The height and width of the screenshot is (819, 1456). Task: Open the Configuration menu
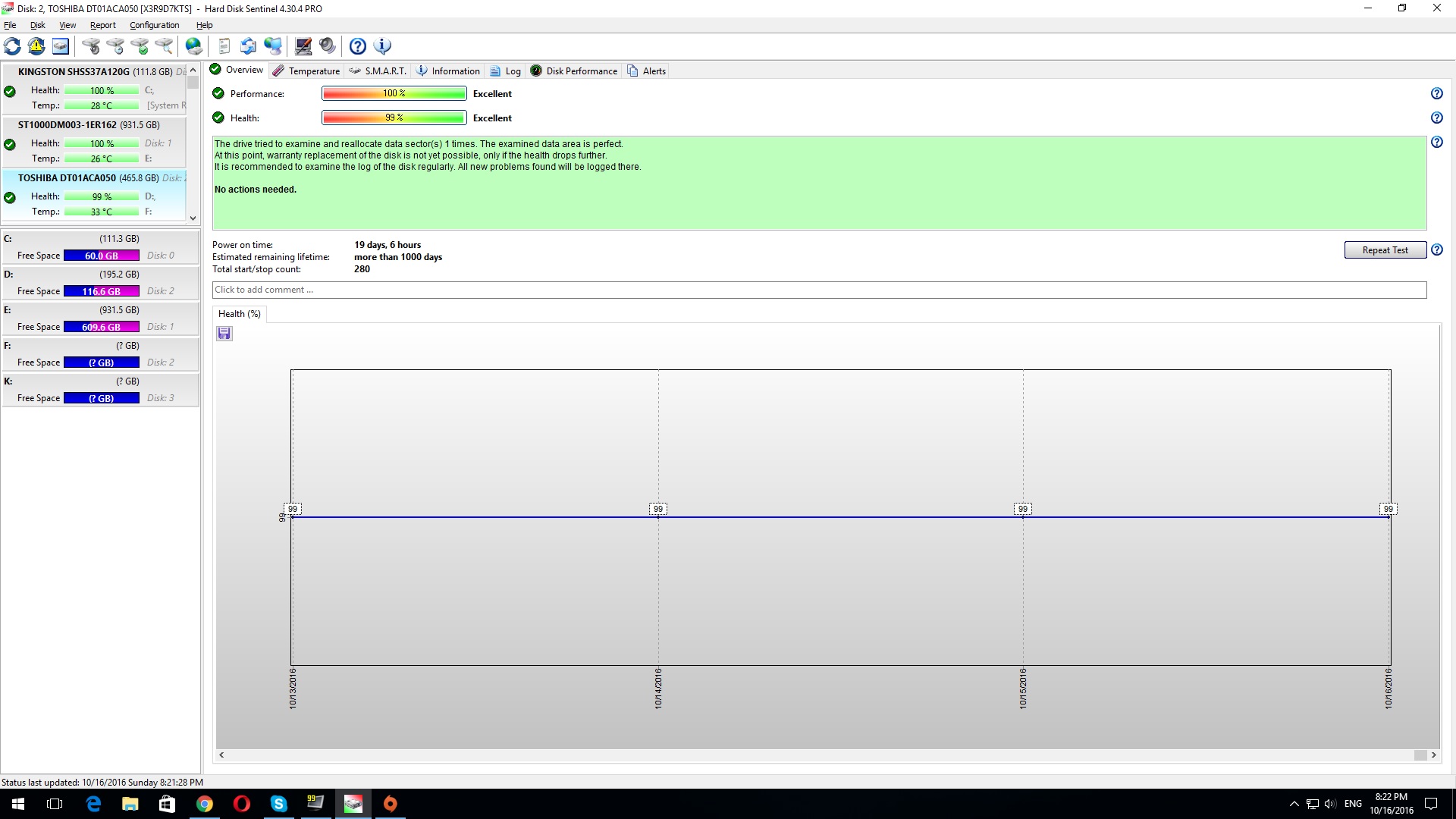[x=154, y=25]
